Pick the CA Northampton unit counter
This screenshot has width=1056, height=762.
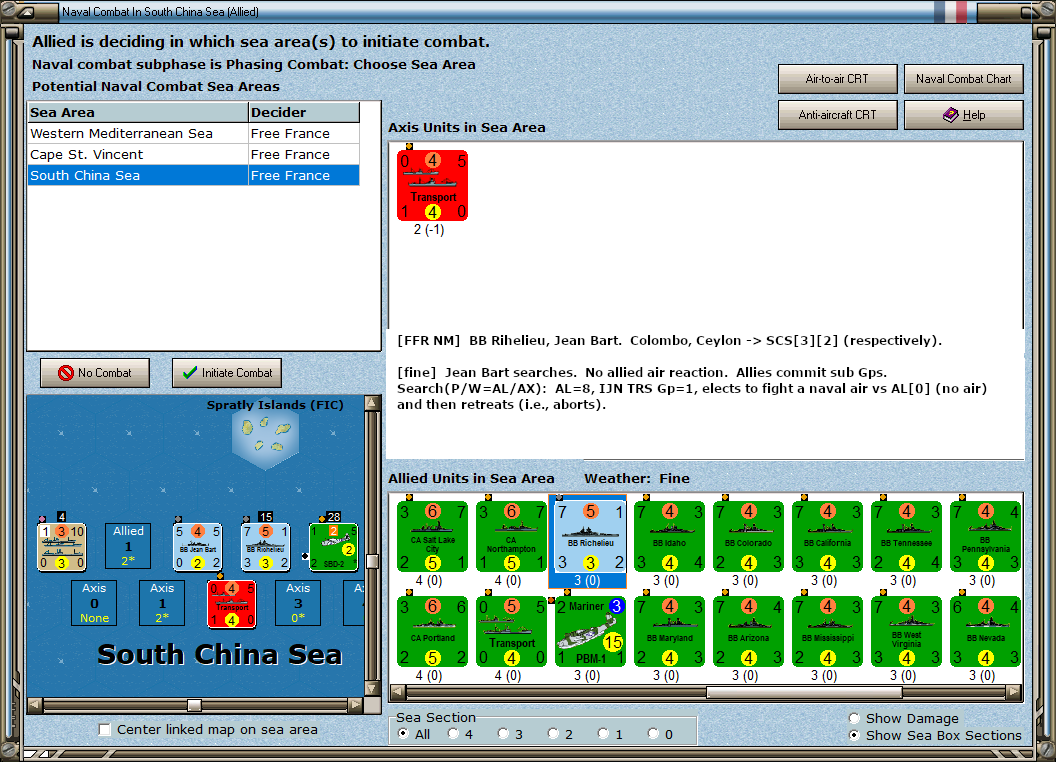tap(511, 536)
